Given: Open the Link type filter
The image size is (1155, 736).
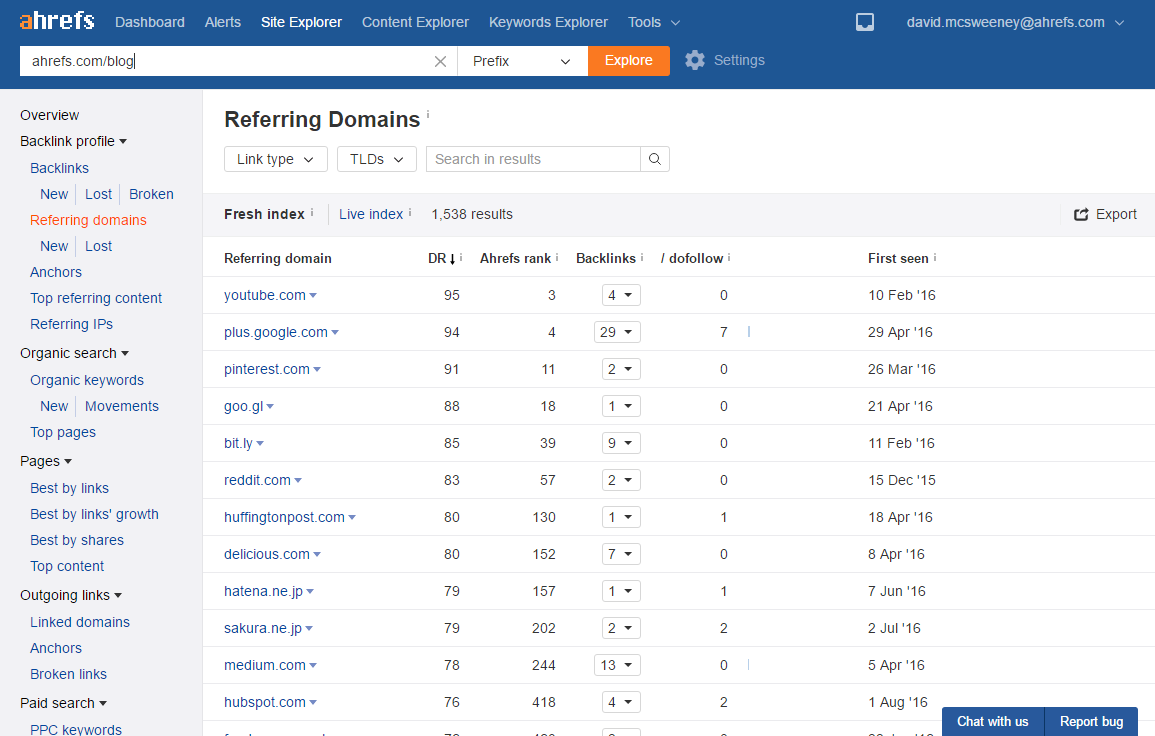Looking at the screenshot, I should [275, 159].
